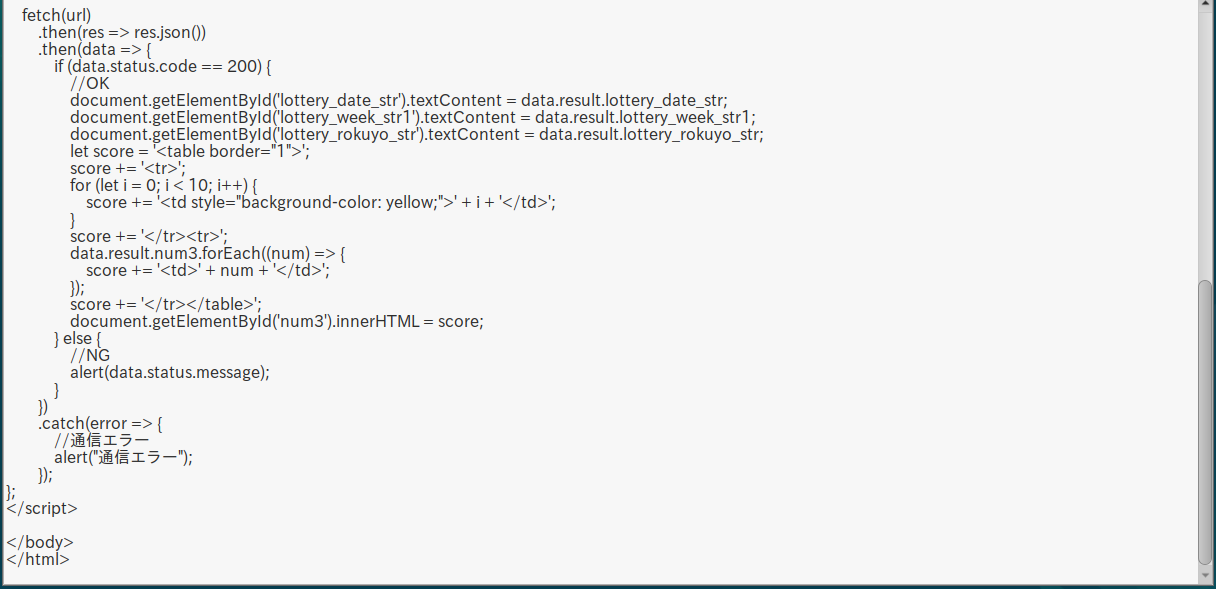Click the 'let score' table border line
Screen dimensions: 1216x589
190,152
